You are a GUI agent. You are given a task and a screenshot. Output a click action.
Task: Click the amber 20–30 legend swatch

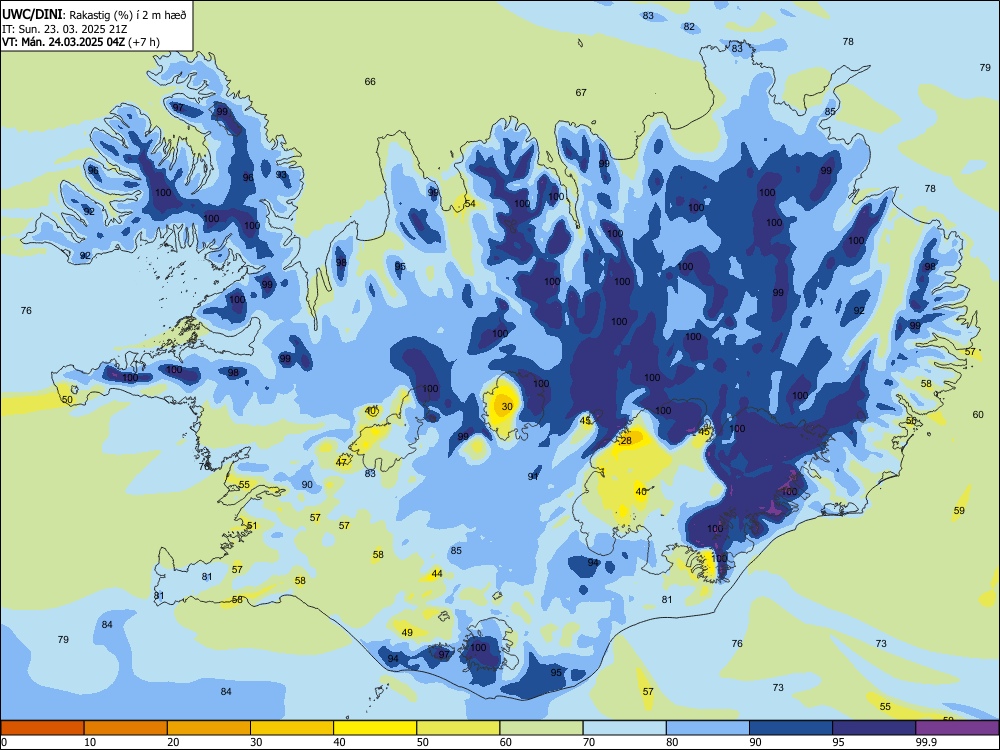pyautogui.click(x=209, y=728)
